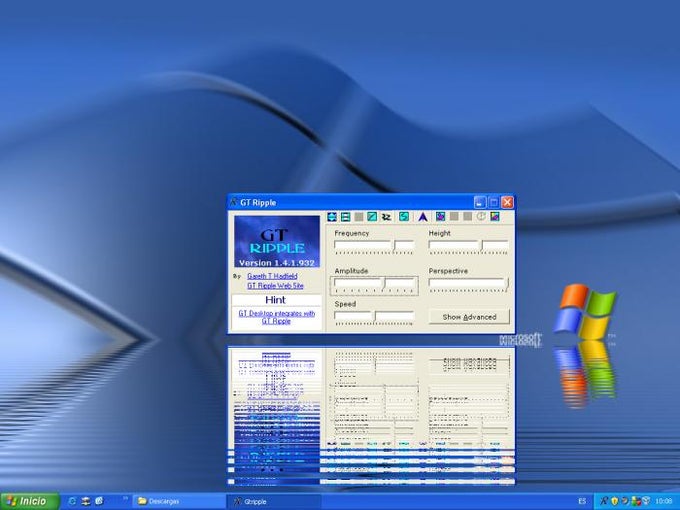Click the grayed clock toolbar icon

(481, 216)
